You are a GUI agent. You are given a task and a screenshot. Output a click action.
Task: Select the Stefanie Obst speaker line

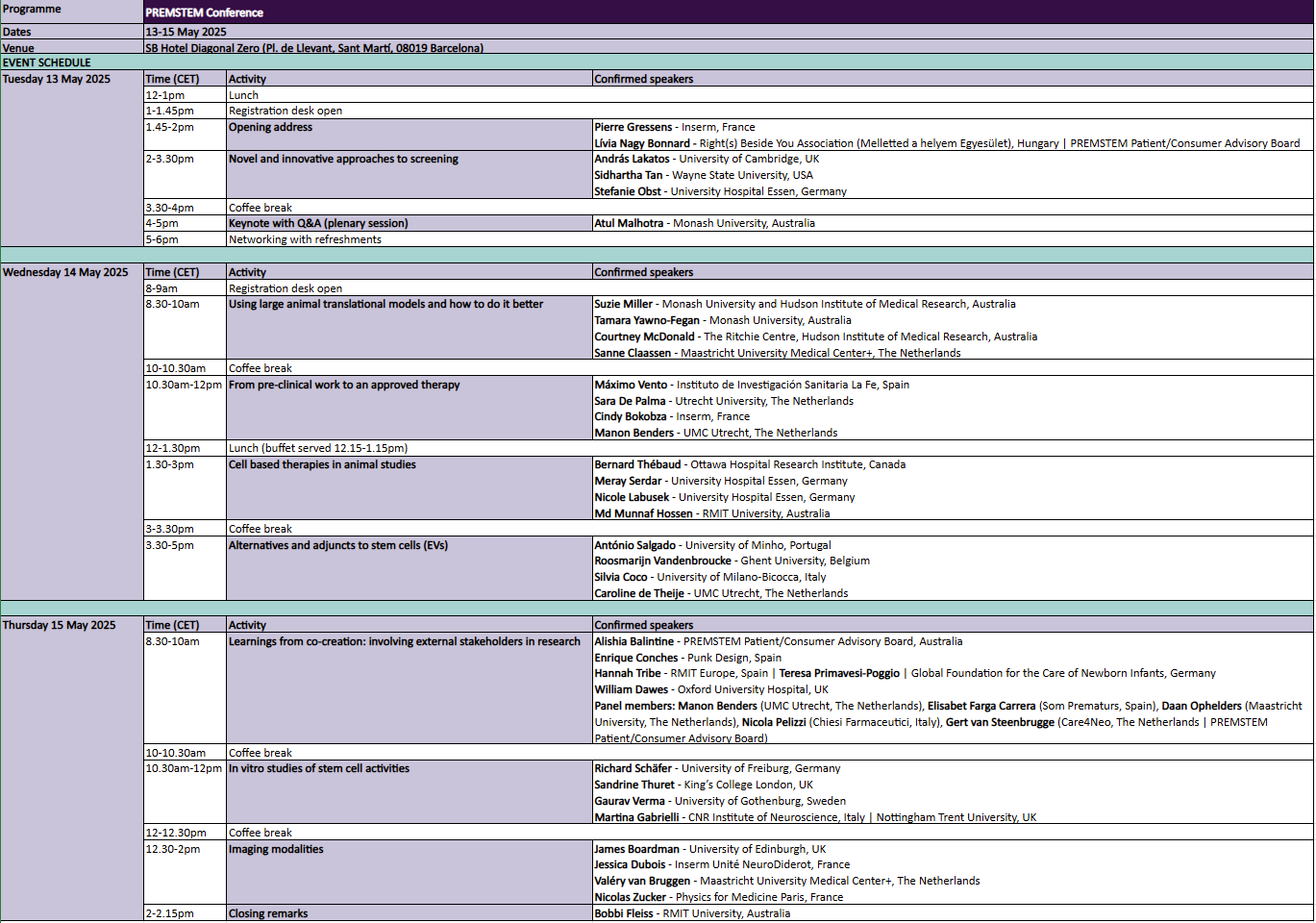(x=721, y=191)
